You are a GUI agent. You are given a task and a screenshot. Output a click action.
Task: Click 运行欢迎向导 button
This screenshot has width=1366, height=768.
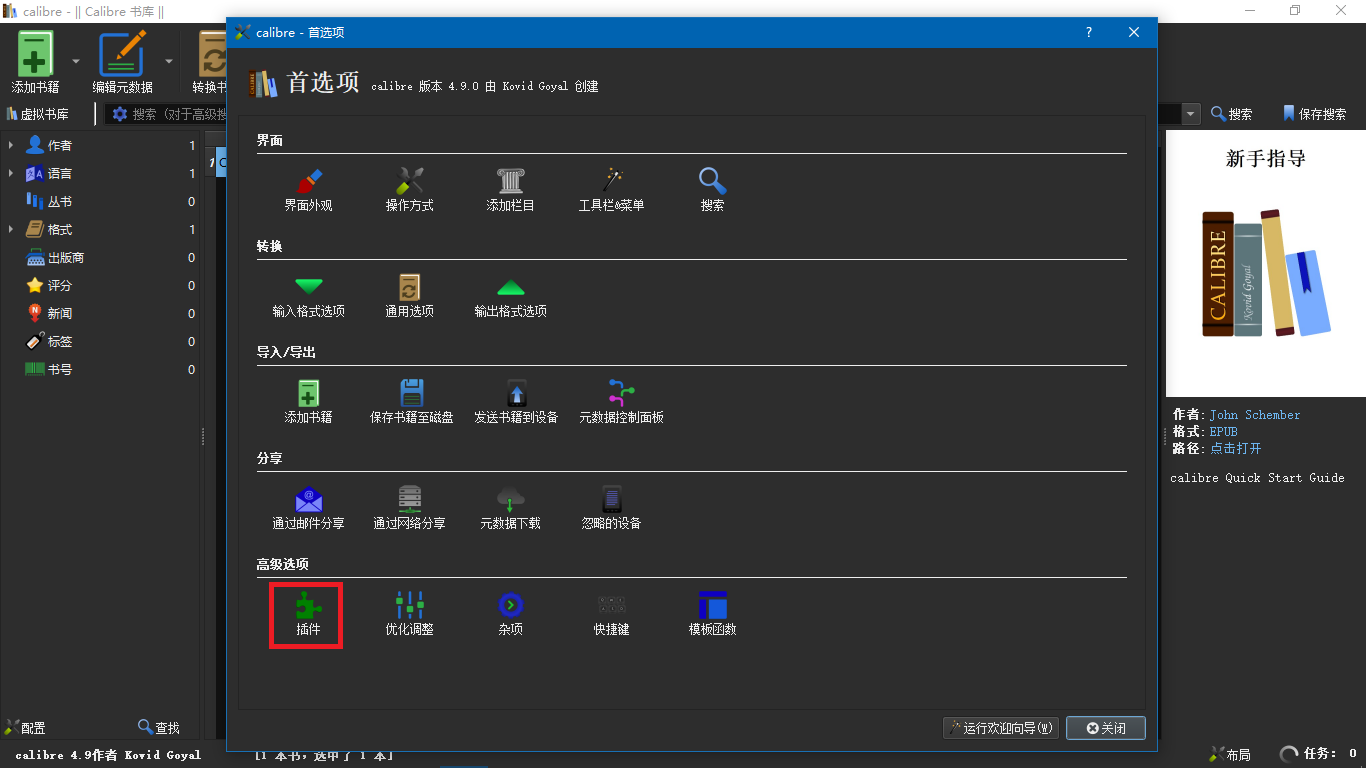[x=1000, y=728]
